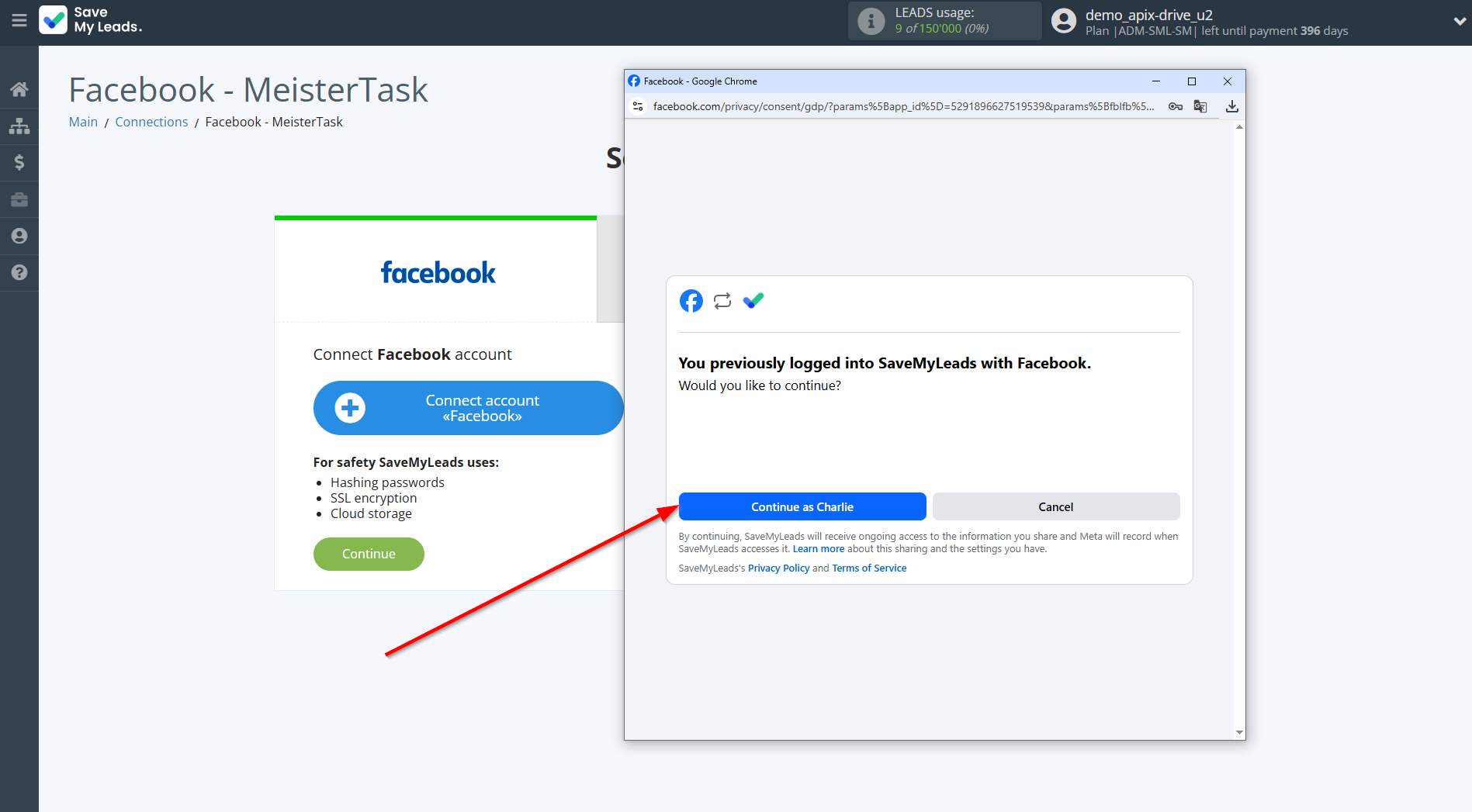Open the Learn more link

tap(818, 549)
